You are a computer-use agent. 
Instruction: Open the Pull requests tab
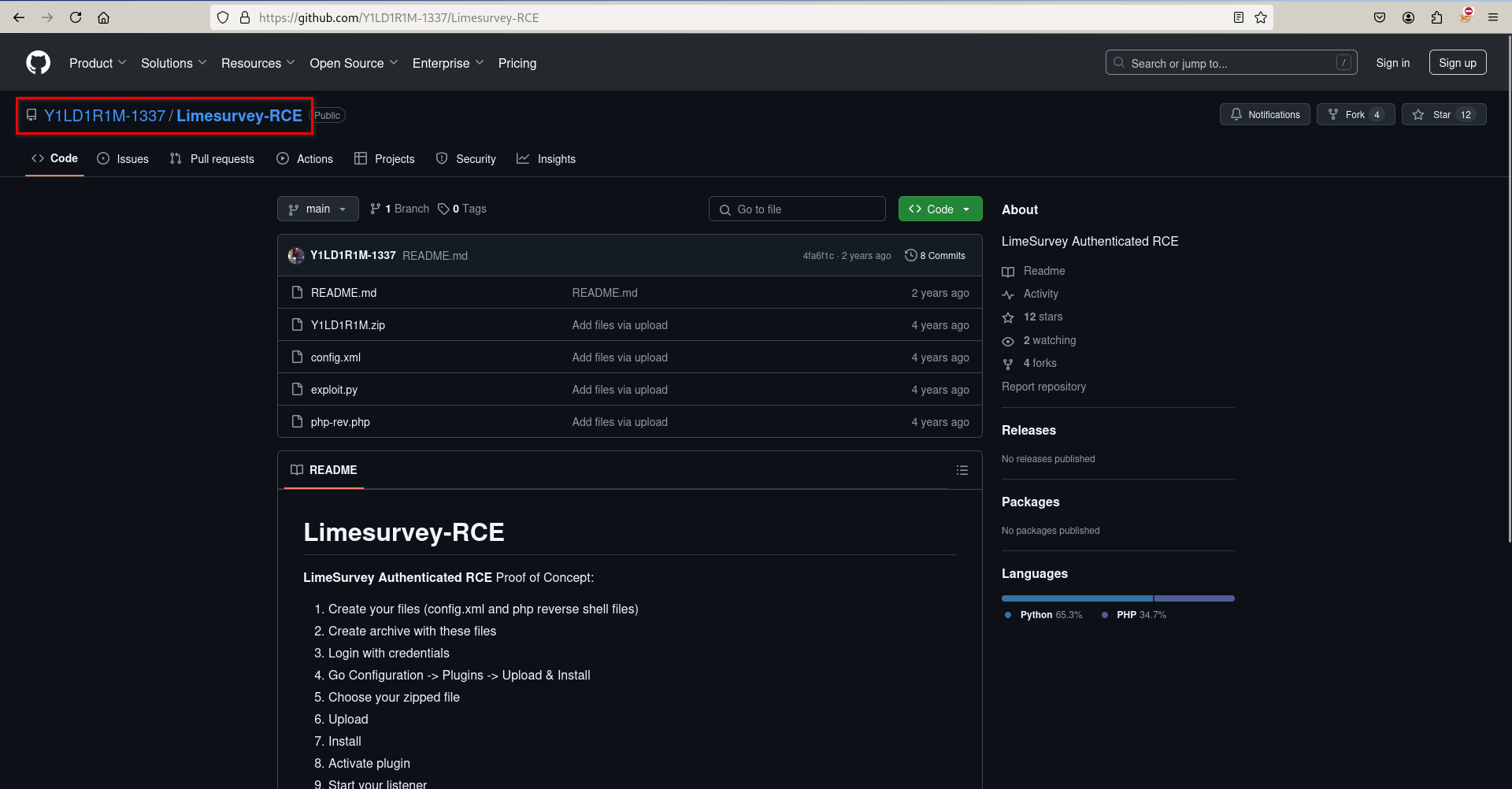[212, 159]
